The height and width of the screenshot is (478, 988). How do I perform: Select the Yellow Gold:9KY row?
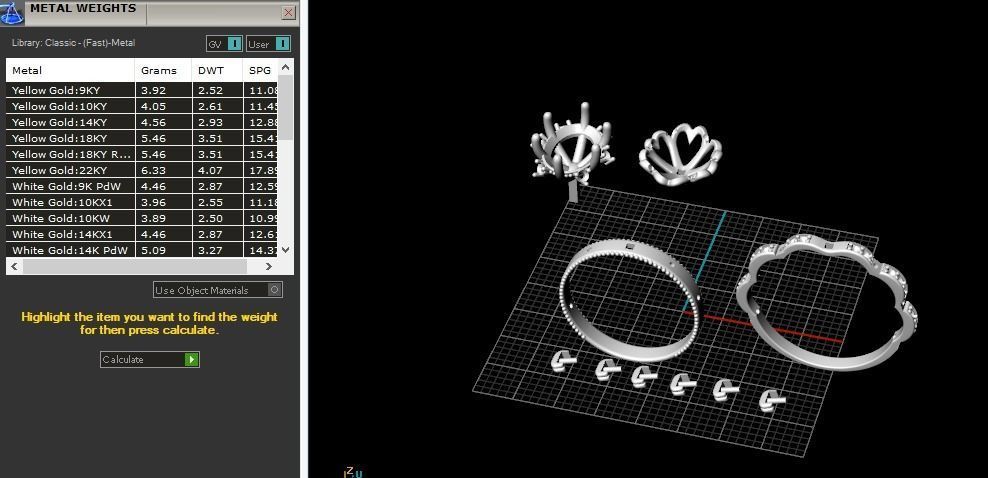(x=142, y=90)
